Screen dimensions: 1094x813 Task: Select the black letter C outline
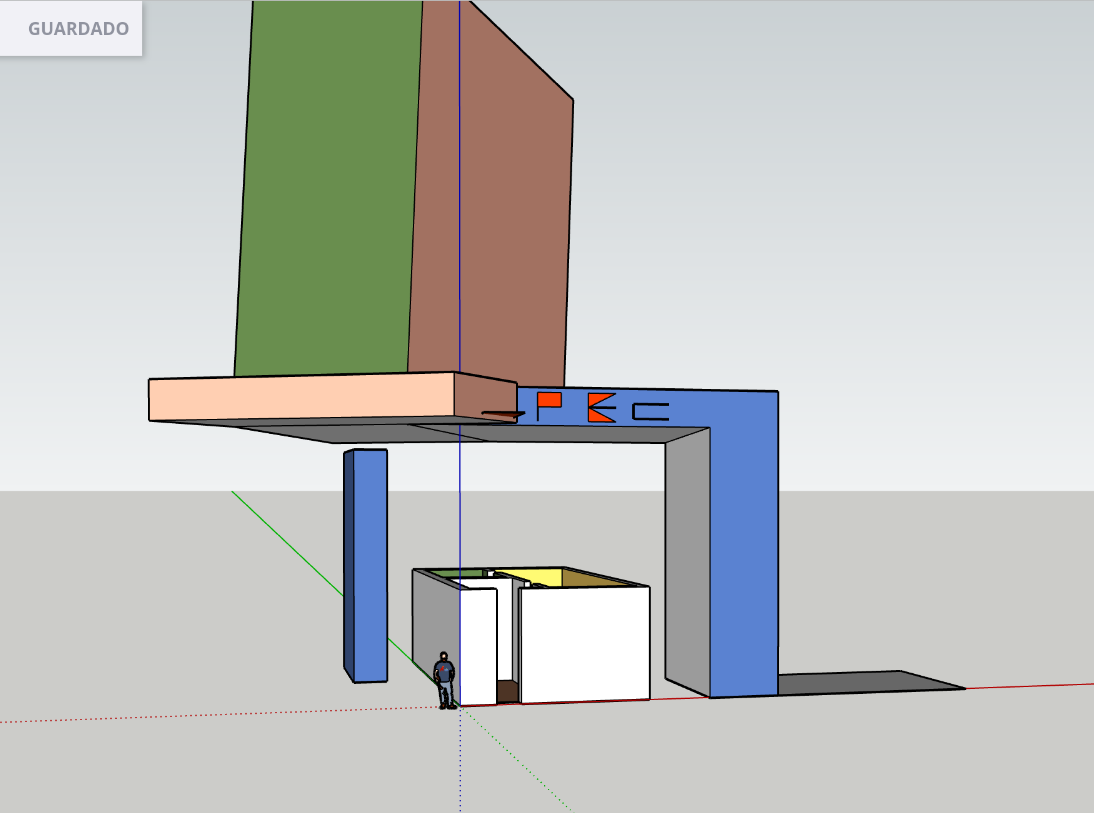point(650,411)
